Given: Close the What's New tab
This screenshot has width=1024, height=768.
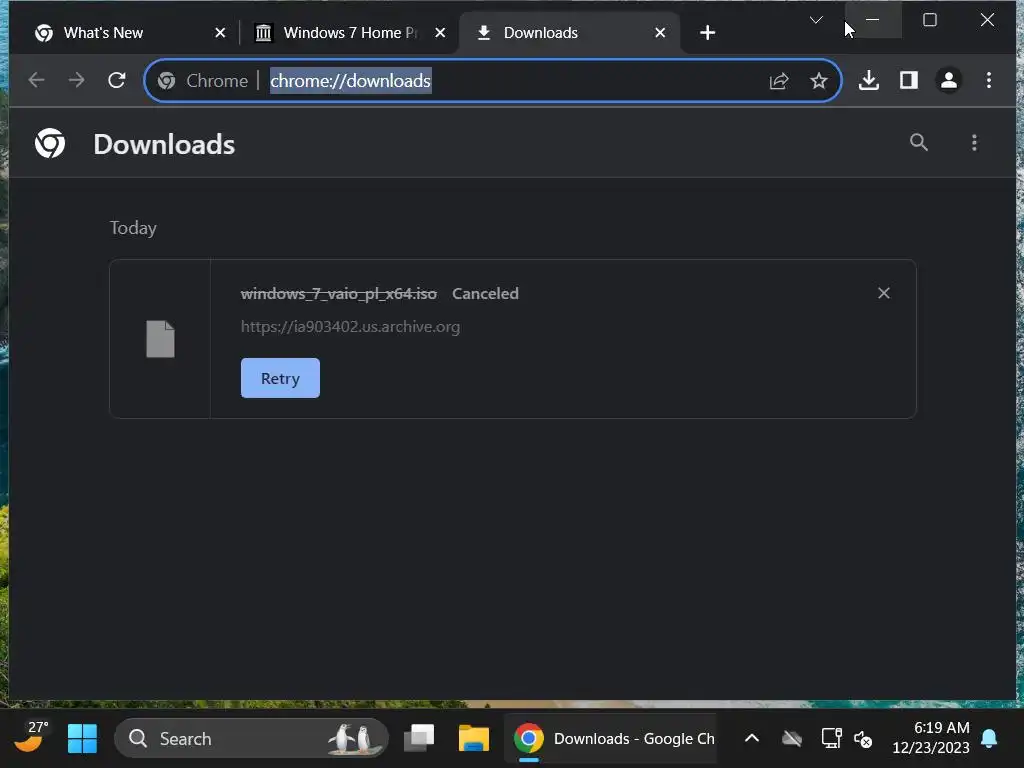Looking at the screenshot, I should pos(220,33).
